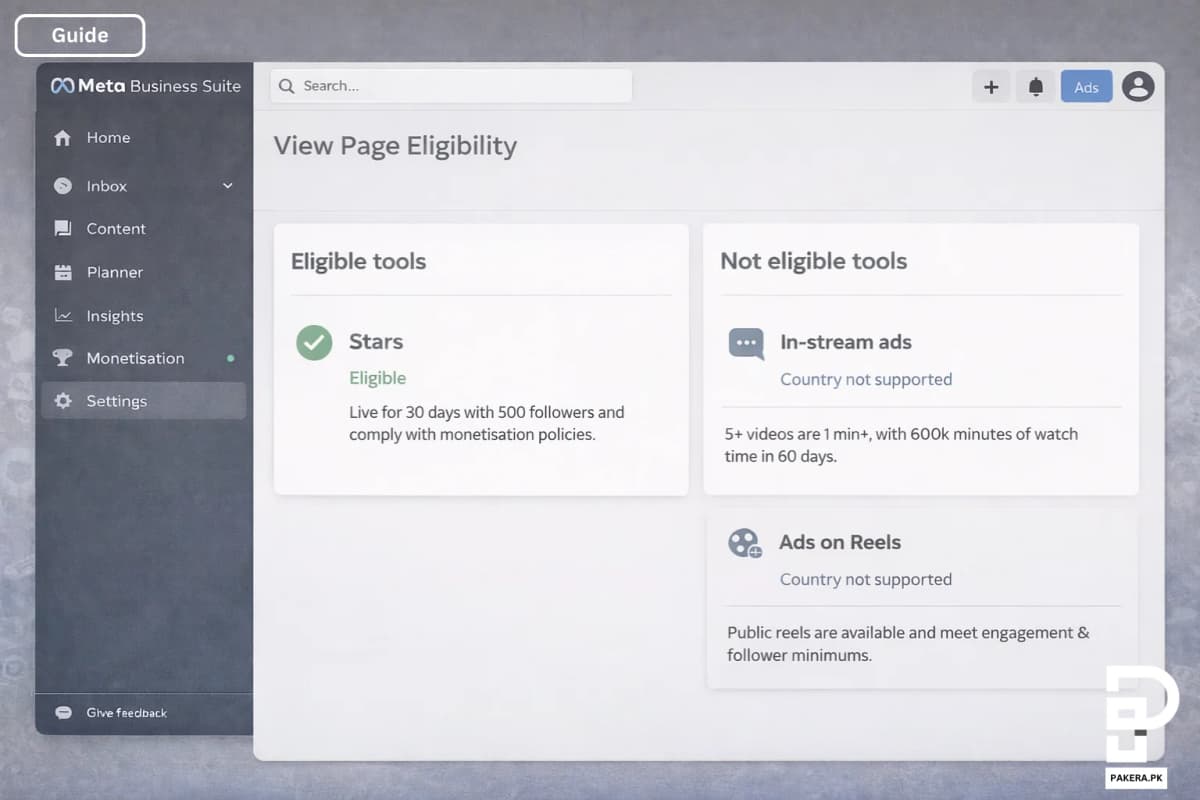Click the Not eligible tools heading
Viewport: 1200px width, 800px height.
tap(813, 261)
